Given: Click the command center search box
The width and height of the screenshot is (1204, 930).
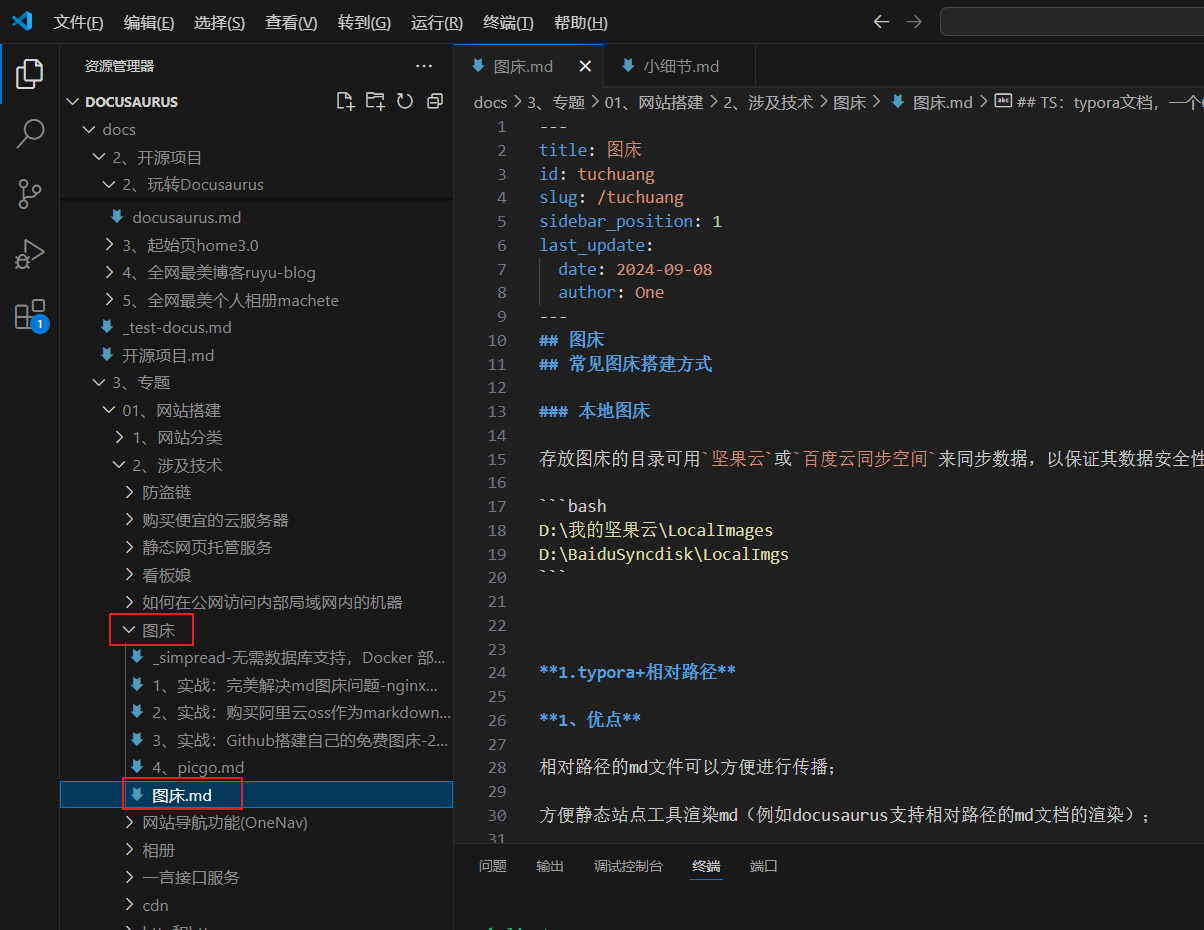Looking at the screenshot, I should (x=1072, y=22).
